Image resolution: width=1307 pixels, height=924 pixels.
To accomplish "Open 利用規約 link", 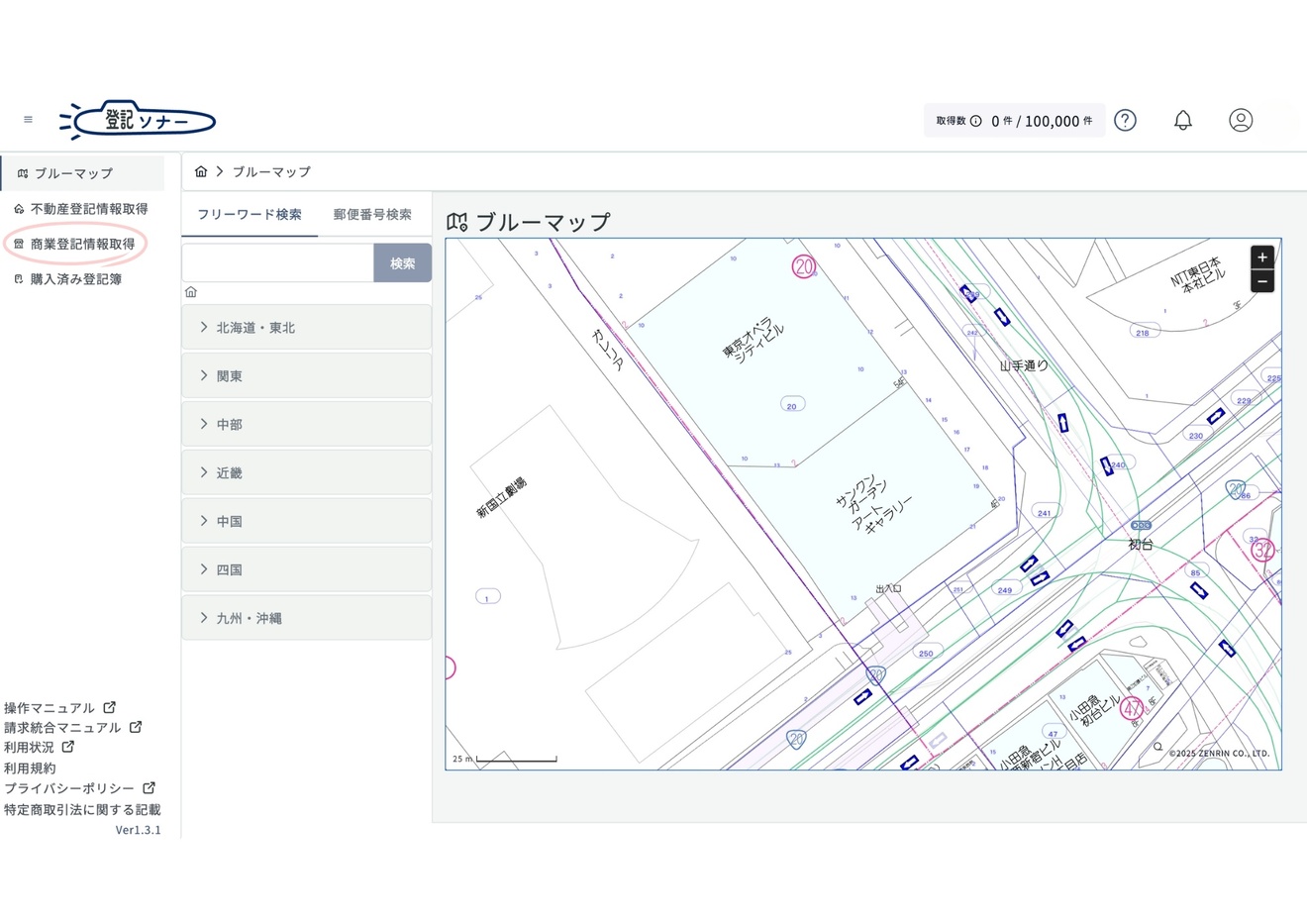I will (30, 769).
